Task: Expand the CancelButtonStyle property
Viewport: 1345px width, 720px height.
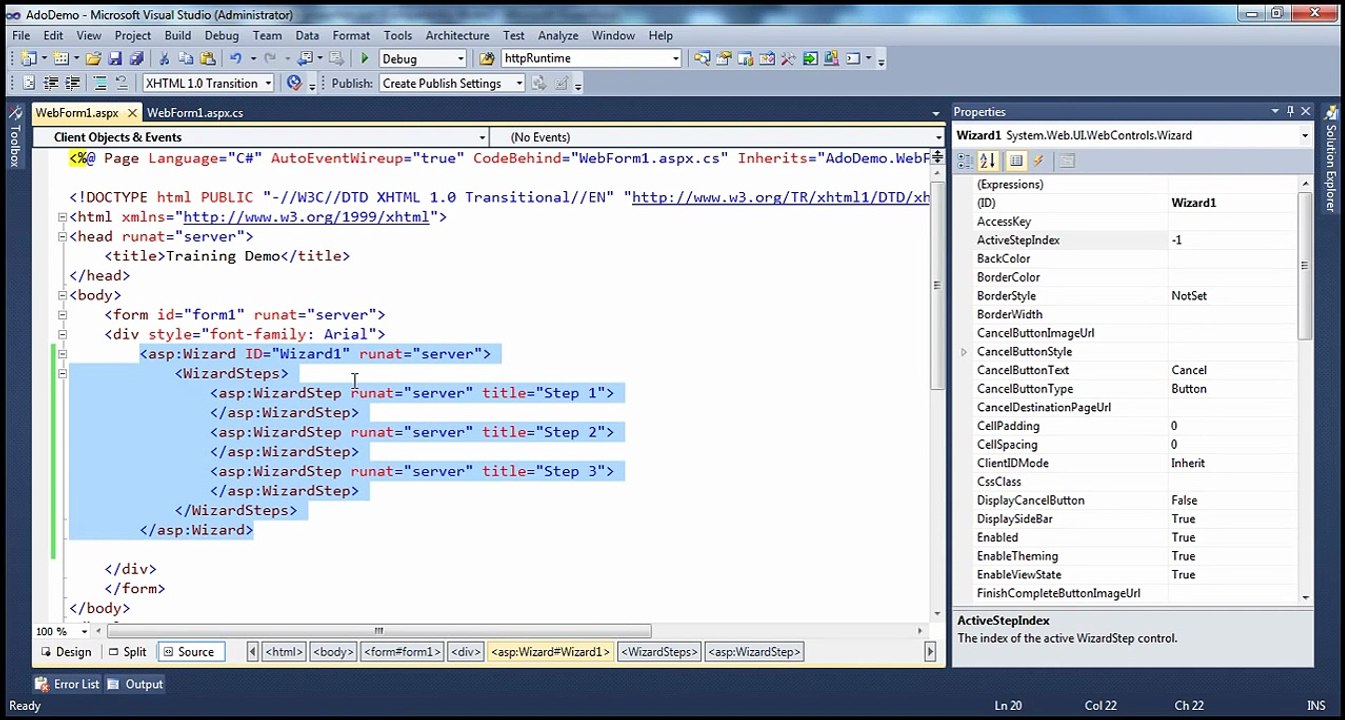Action: tap(964, 352)
